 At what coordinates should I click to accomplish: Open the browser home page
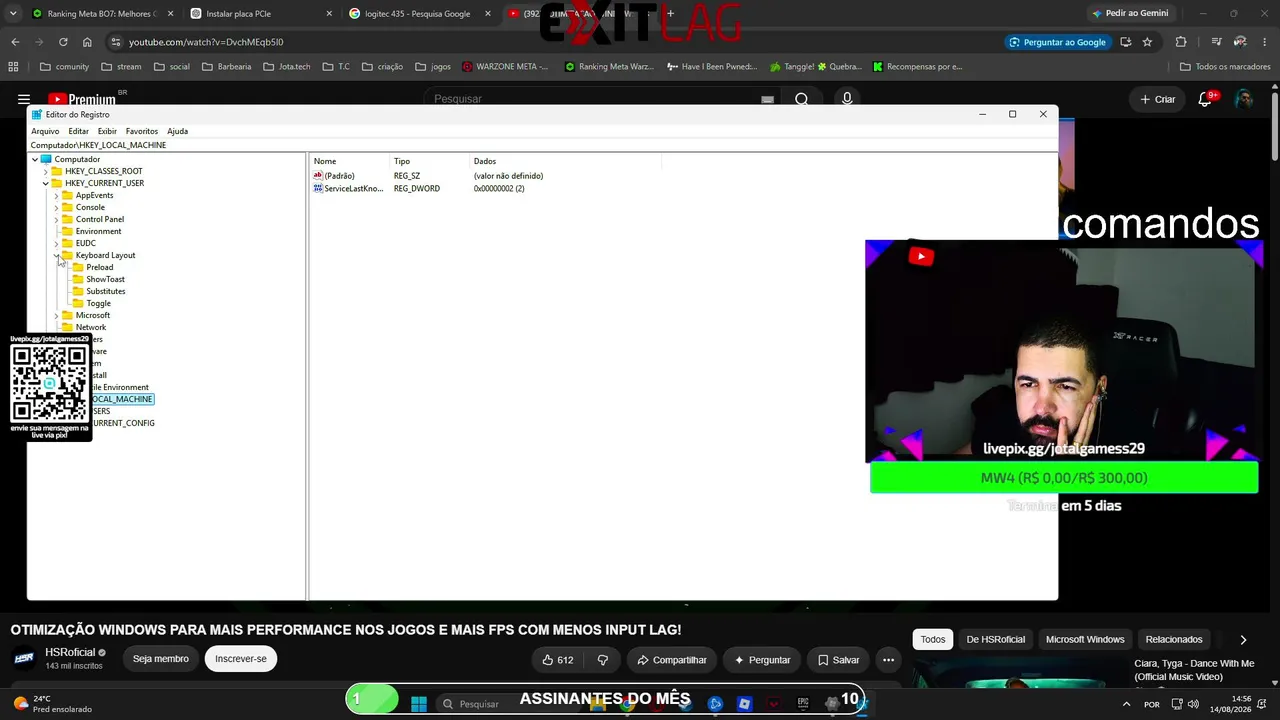click(x=87, y=42)
